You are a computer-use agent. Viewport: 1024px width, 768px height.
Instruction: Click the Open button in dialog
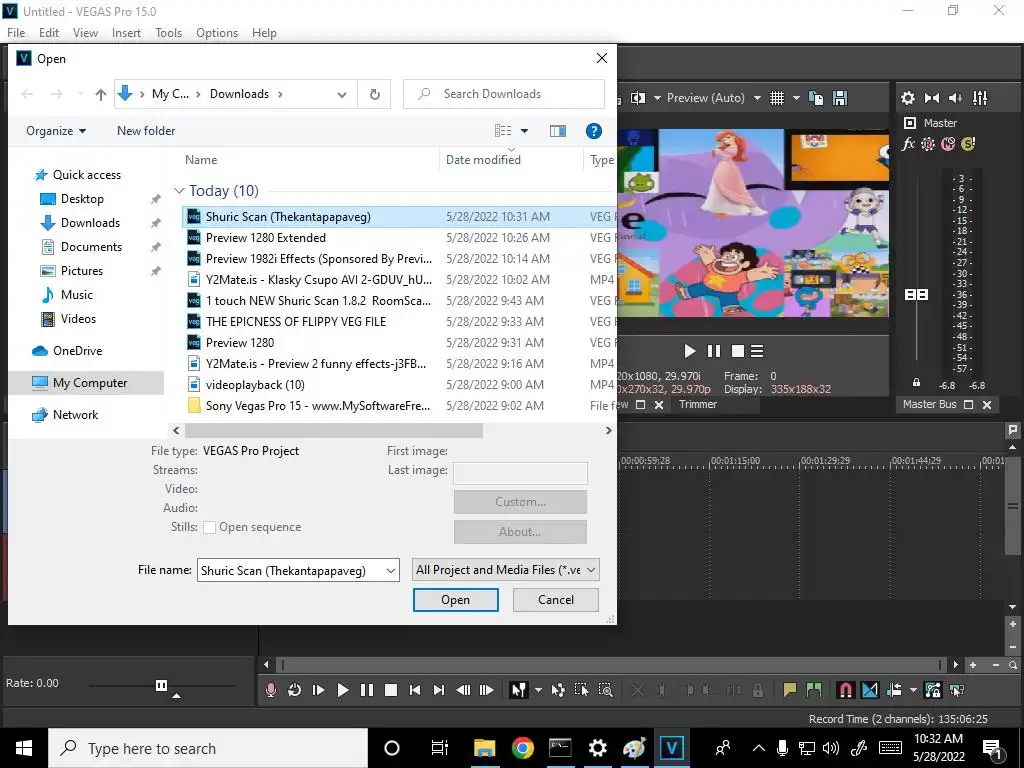point(455,600)
